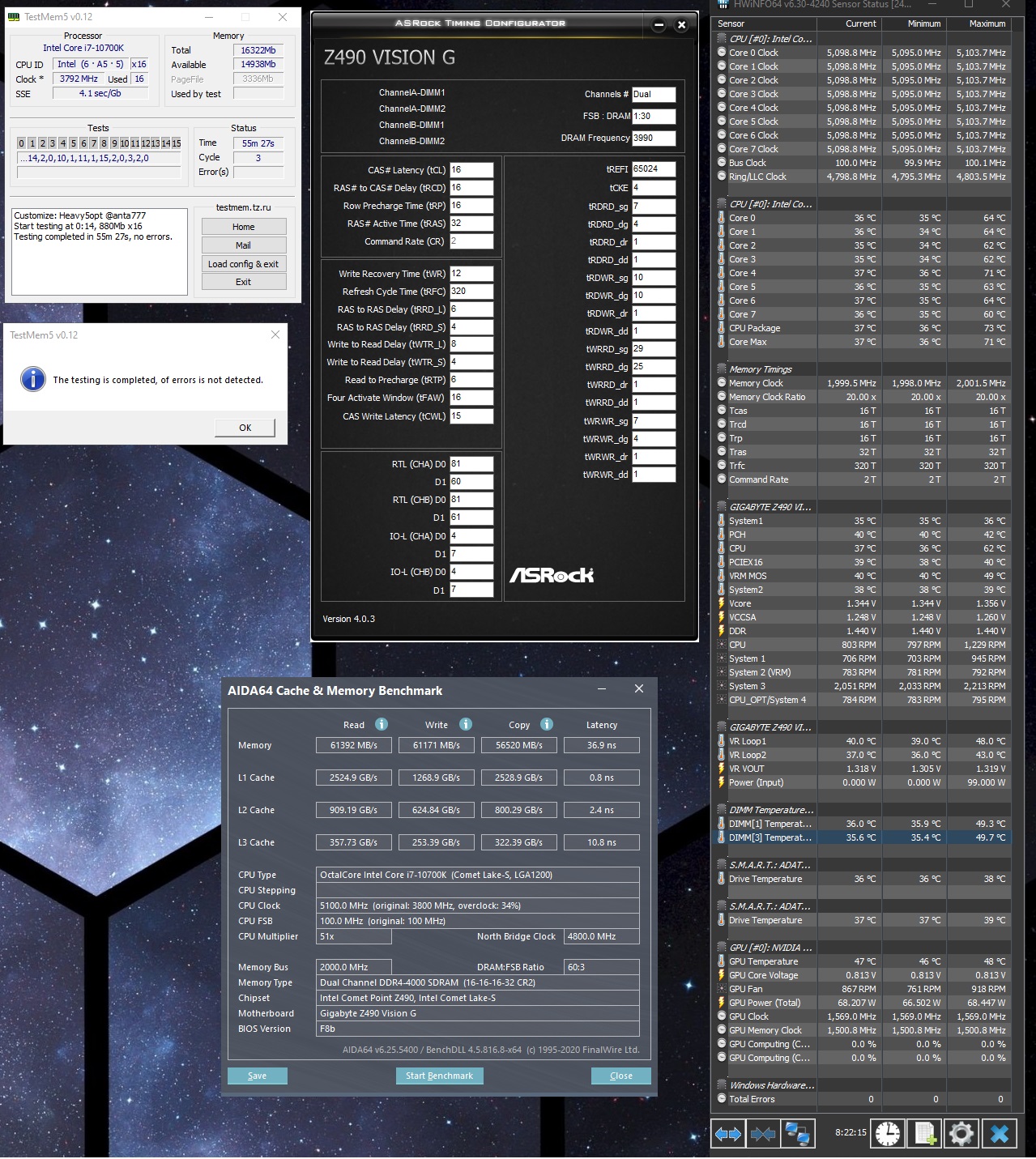Click 'Customize: Heavy5opt @anta777' text in TestMem5
The width and height of the screenshot is (1036, 1159).
pos(79,215)
